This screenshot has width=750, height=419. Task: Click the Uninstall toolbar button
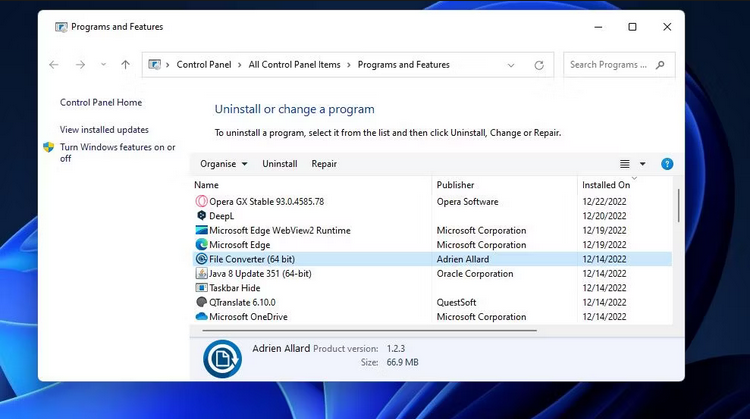coord(280,164)
